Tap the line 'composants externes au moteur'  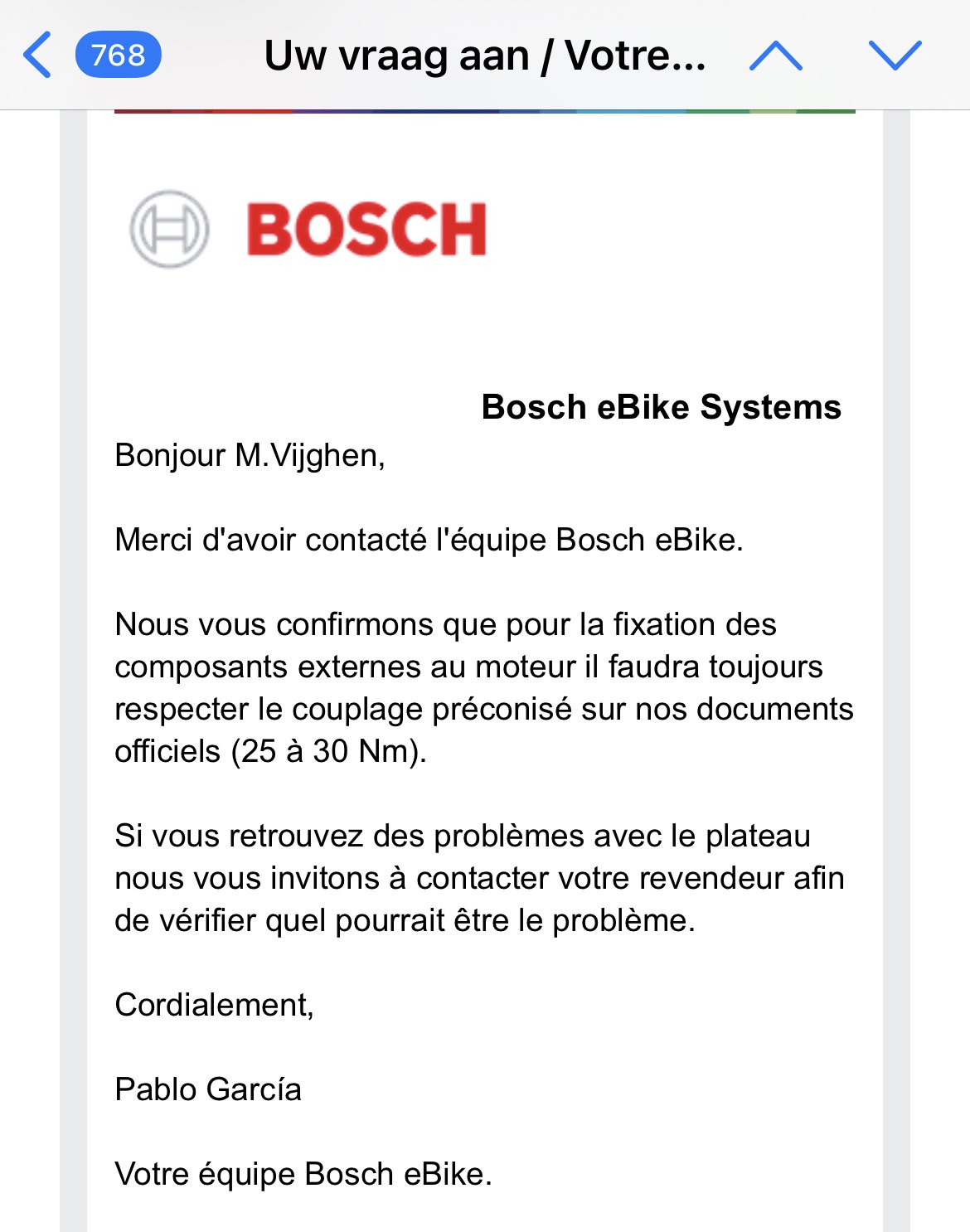pyautogui.click(x=468, y=667)
